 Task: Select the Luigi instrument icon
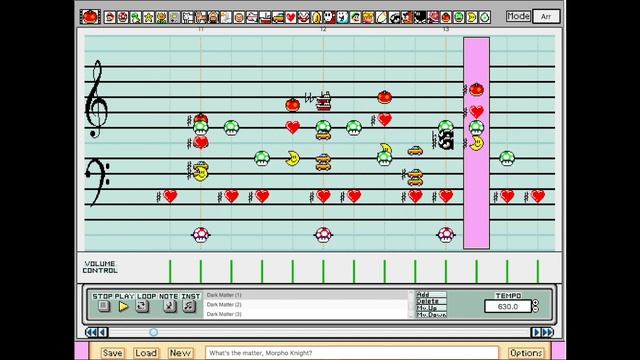[x=355, y=17]
